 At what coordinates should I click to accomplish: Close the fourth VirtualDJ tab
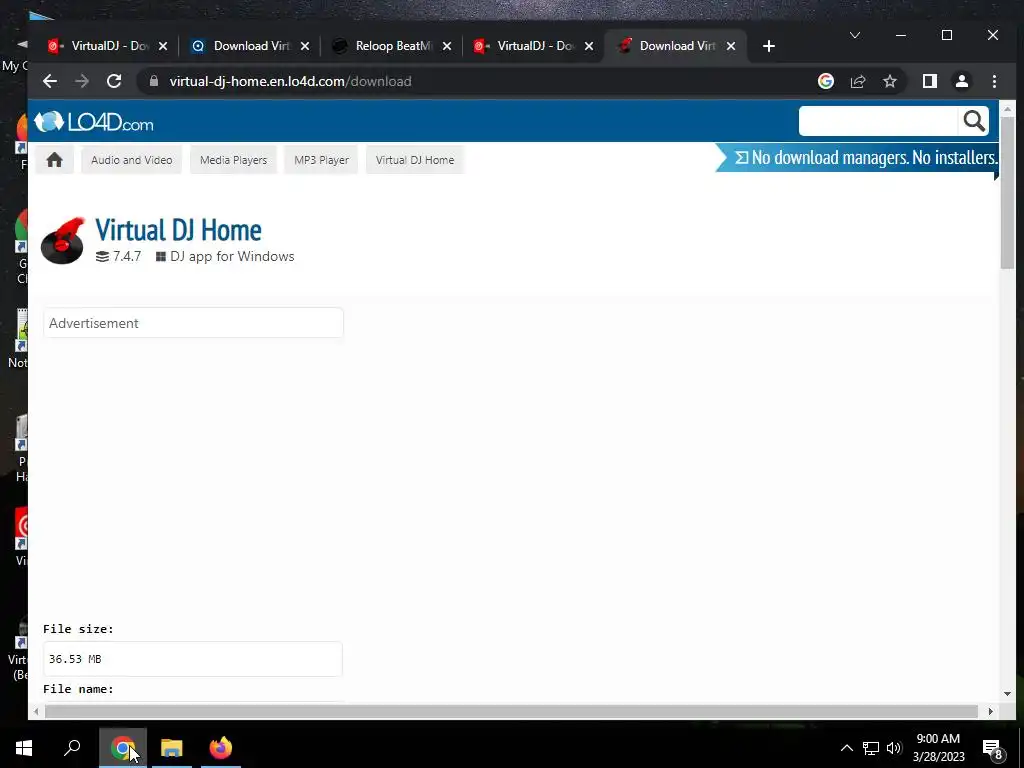tap(588, 46)
